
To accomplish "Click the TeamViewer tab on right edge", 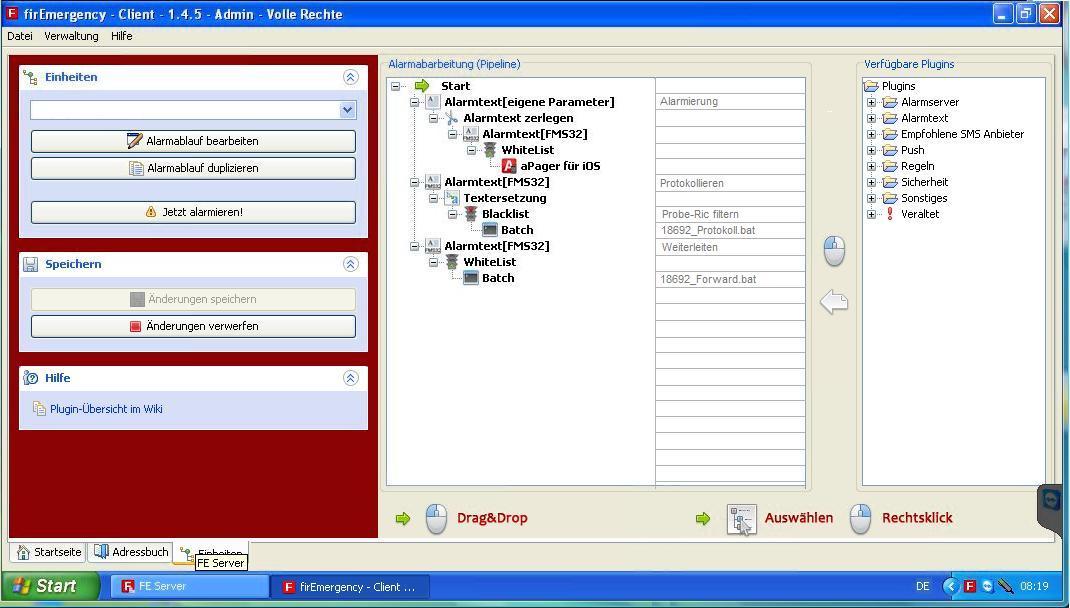I will tap(1051, 499).
